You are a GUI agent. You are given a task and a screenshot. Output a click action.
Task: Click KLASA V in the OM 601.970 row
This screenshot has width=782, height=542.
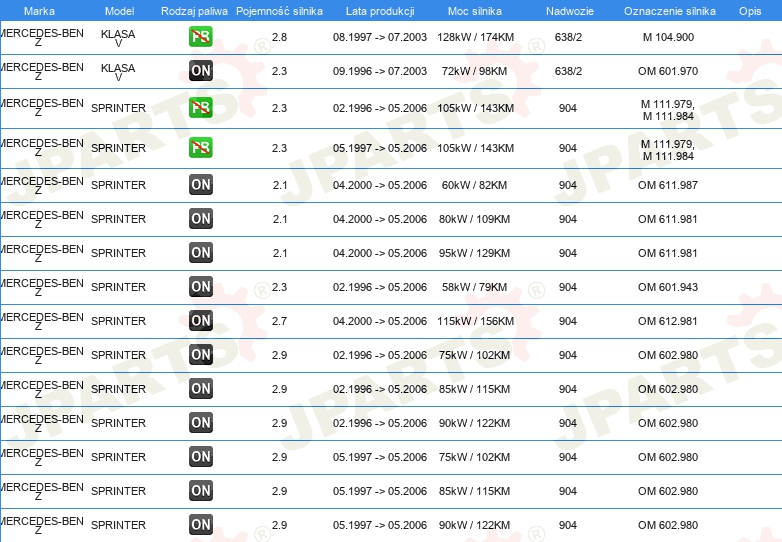[x=118, y=72]
